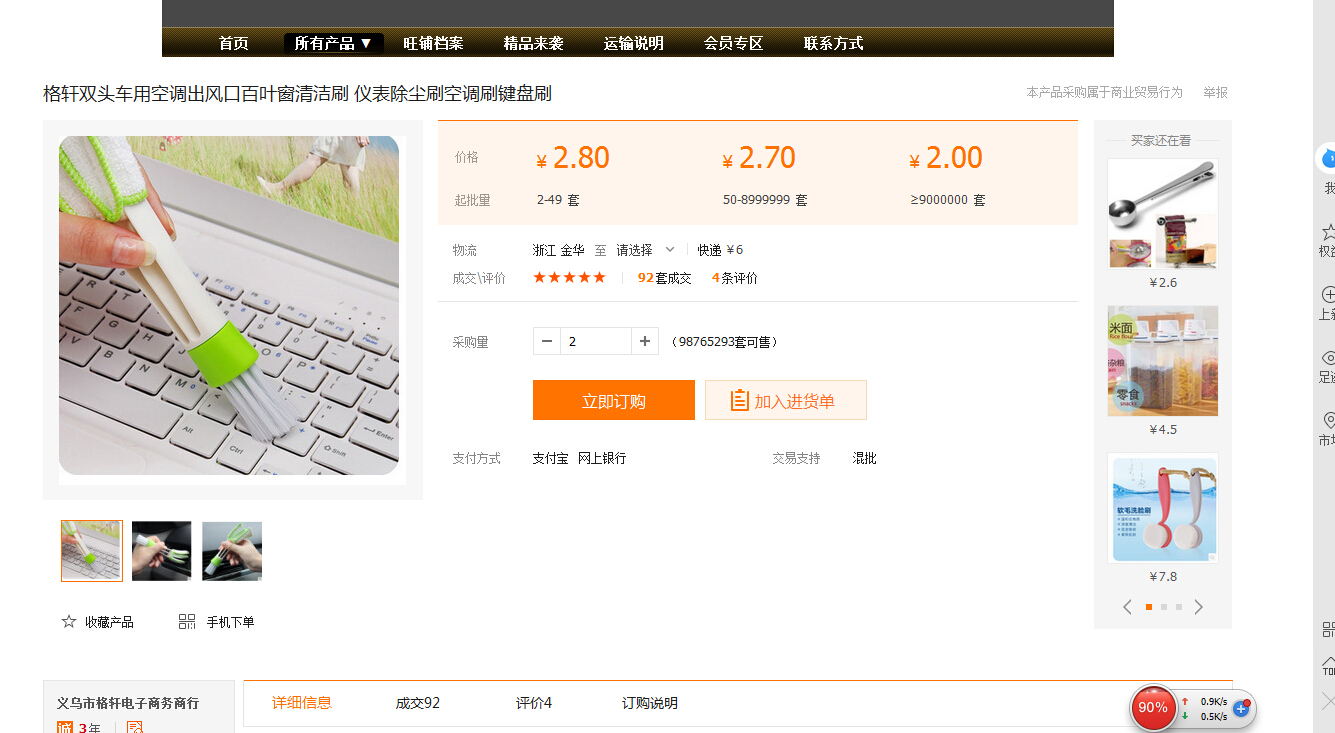Increase purchase quantity with plus button

(x=645, y=341)
